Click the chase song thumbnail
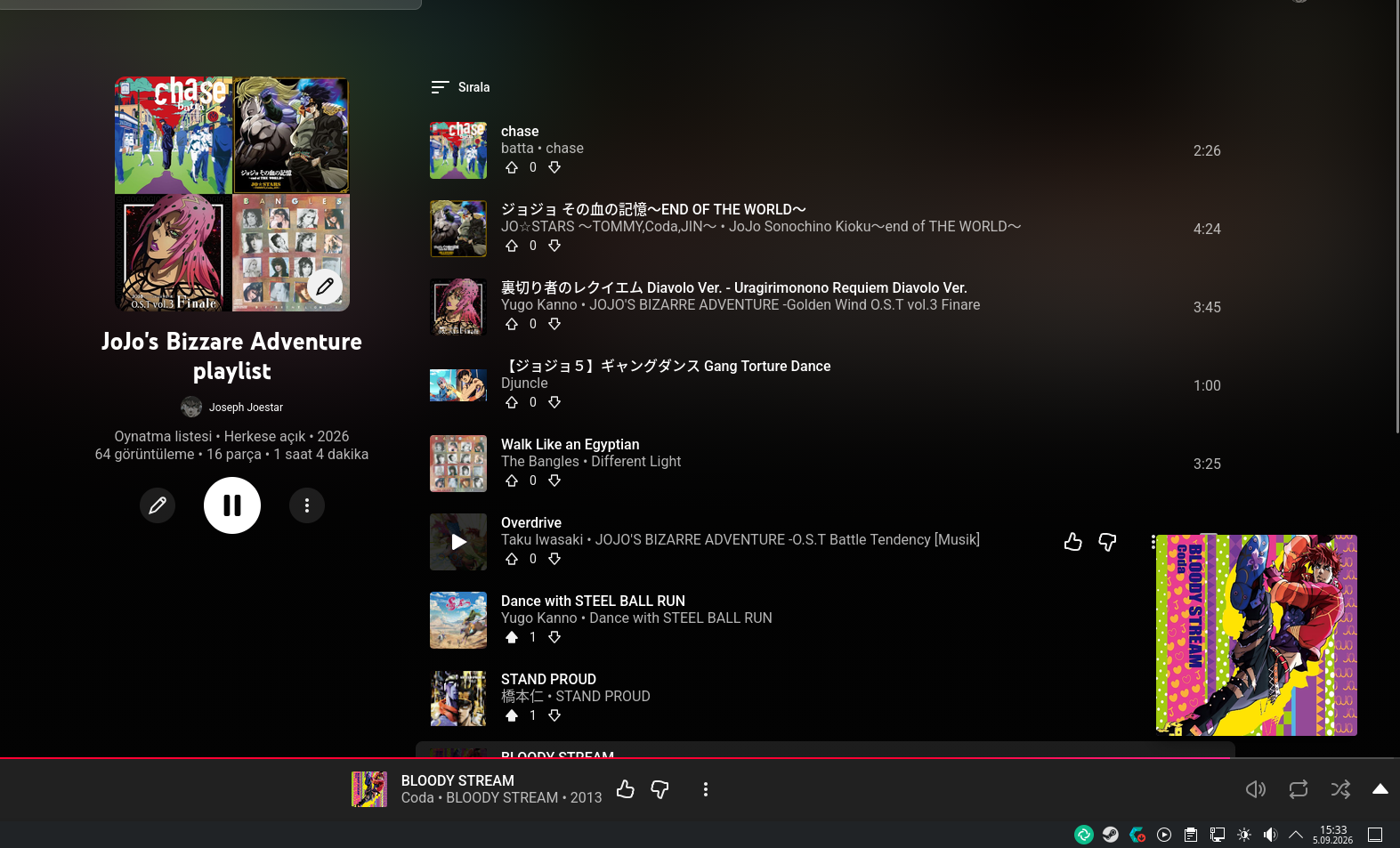This screenshot has height=848, width=1400. [458, 150]
